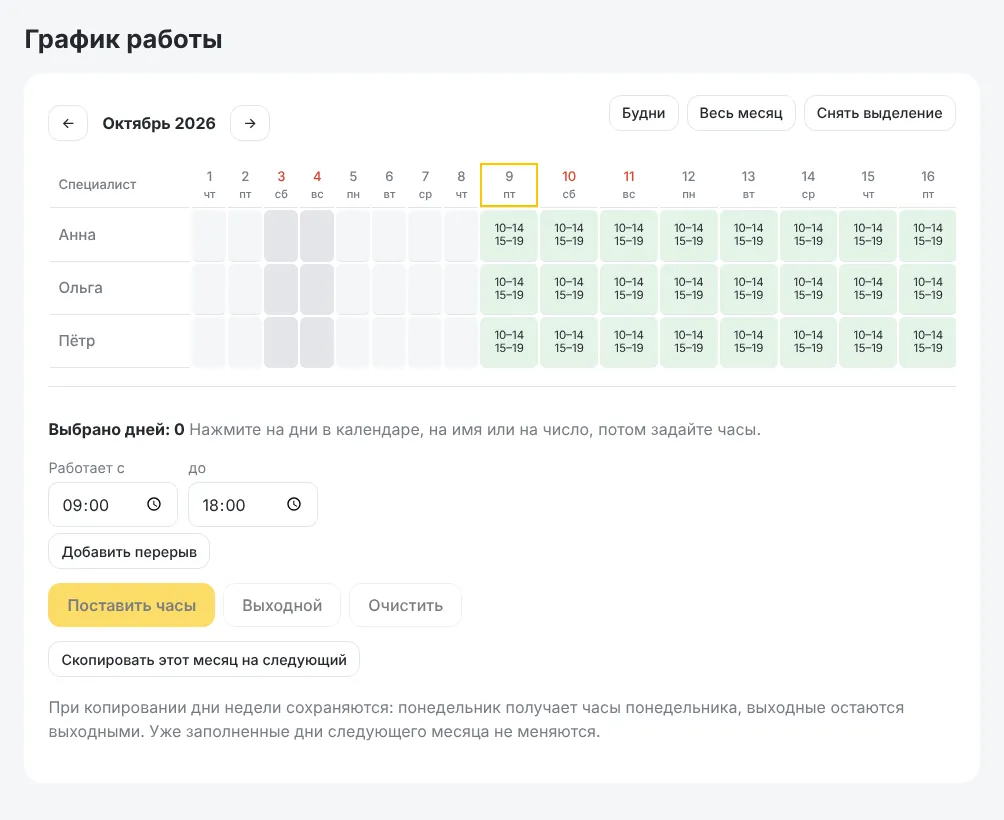Screen dimensions: 1004x820
Task: Click 'Снять выделение' to clear selection
Action: coord(879,113)
